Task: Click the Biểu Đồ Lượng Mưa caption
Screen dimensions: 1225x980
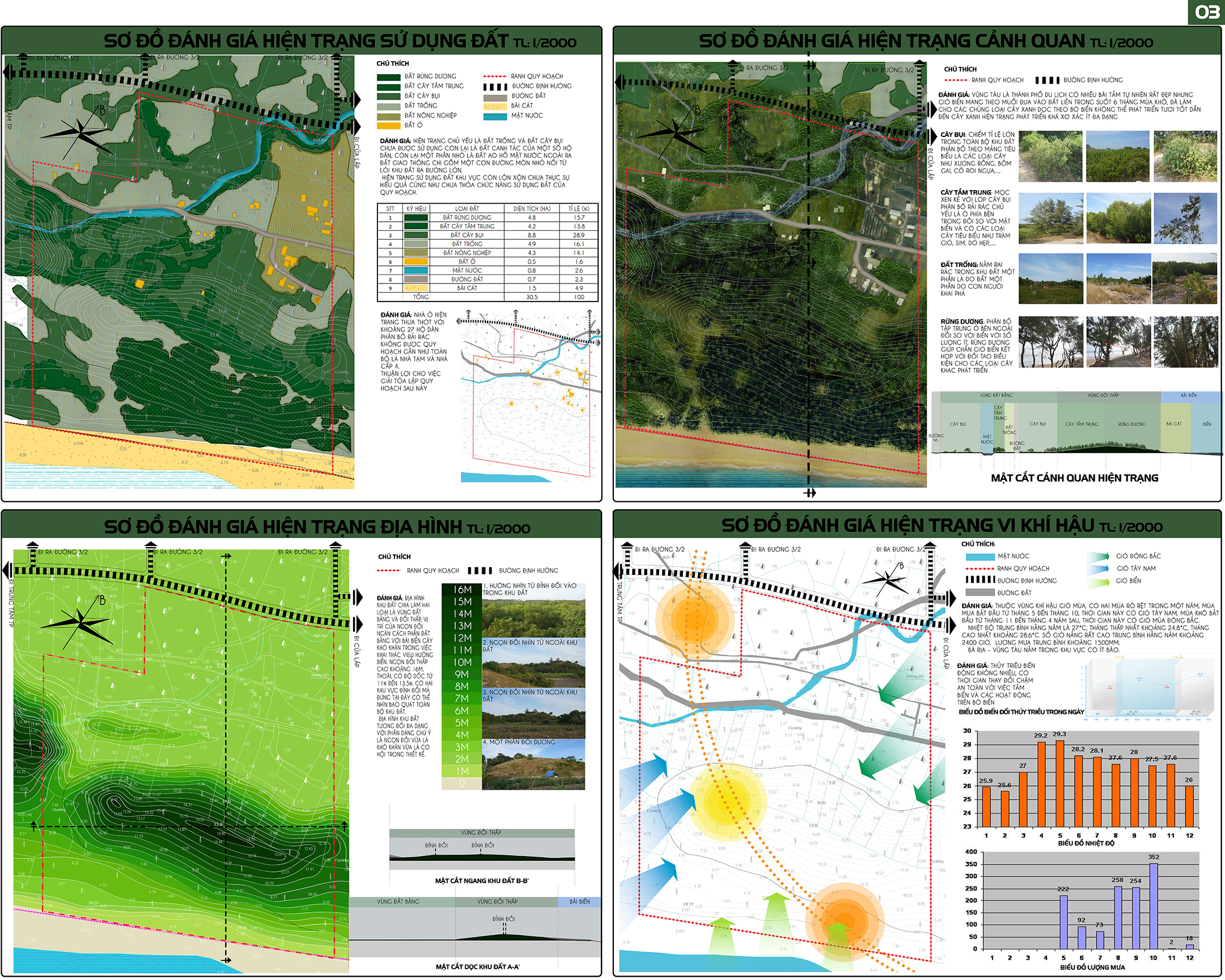Action: [1093, 967]
